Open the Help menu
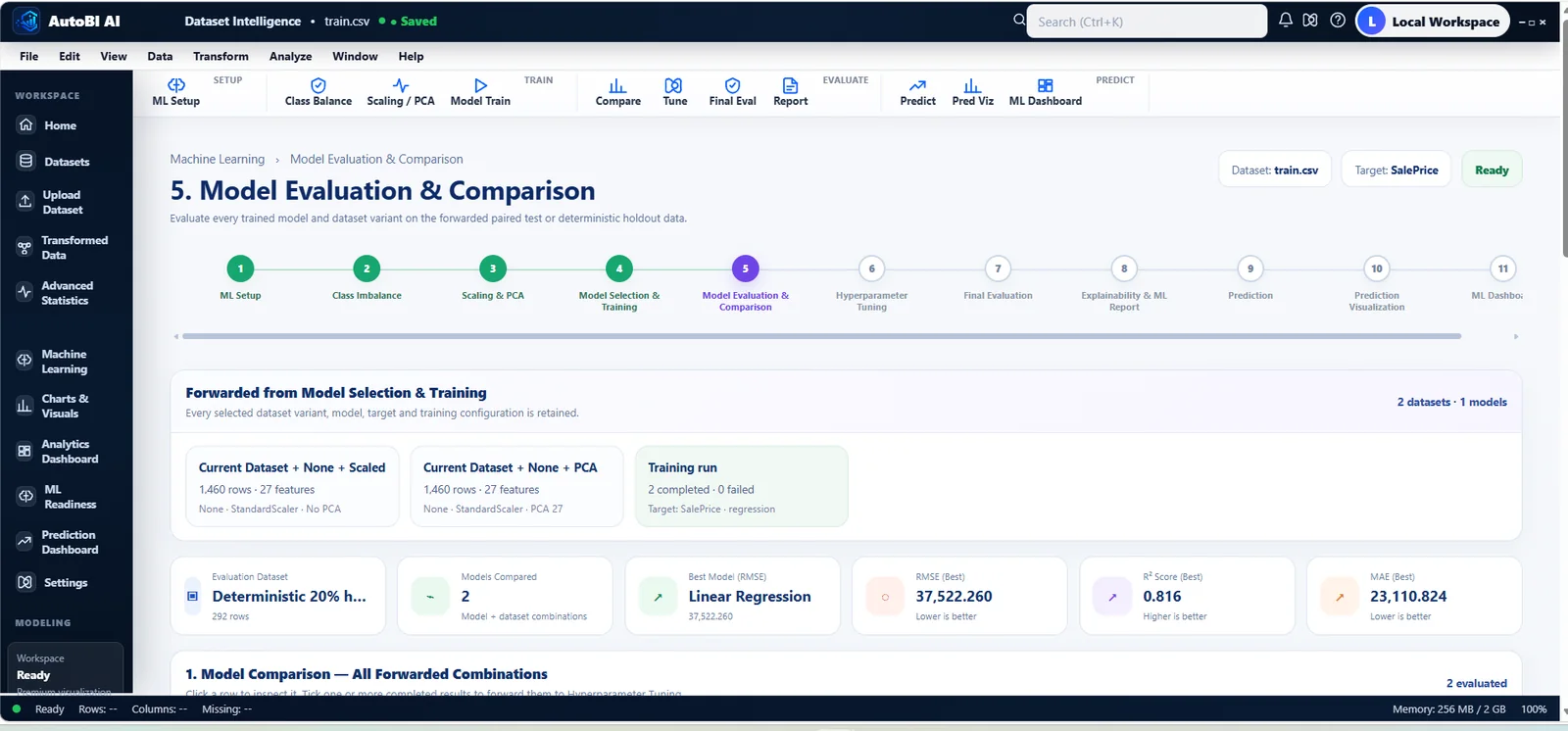The height and width of the screenshot is (731, 1568). point(412,56)
